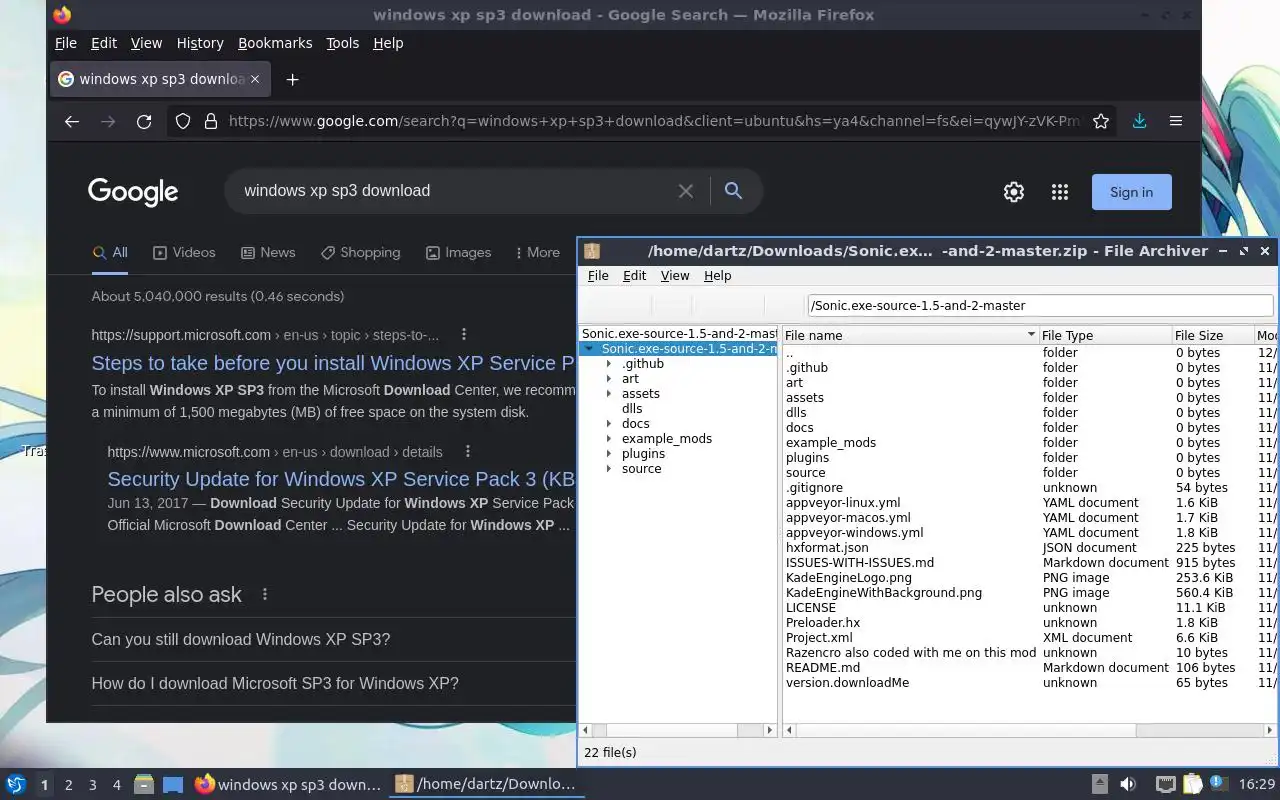The image size is (1280, 800).
Task: Launch file manager from the taskbar
Action: click(144, 785)
